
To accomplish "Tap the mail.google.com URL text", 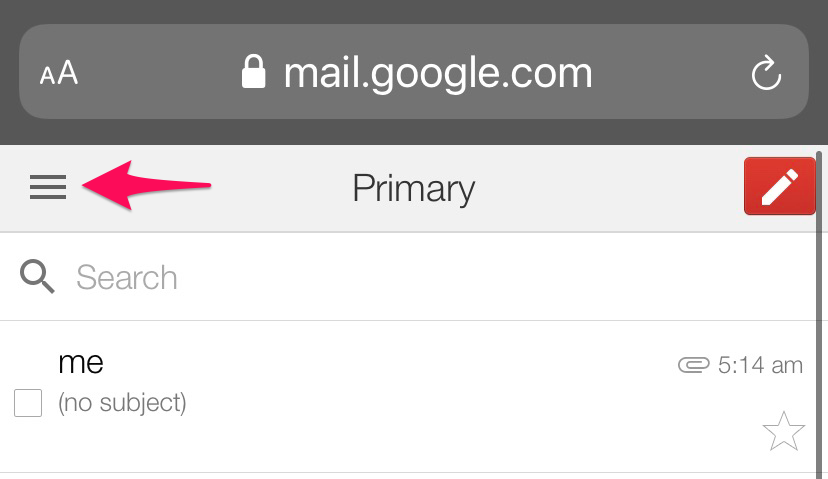I will click(x=438, y=72).
